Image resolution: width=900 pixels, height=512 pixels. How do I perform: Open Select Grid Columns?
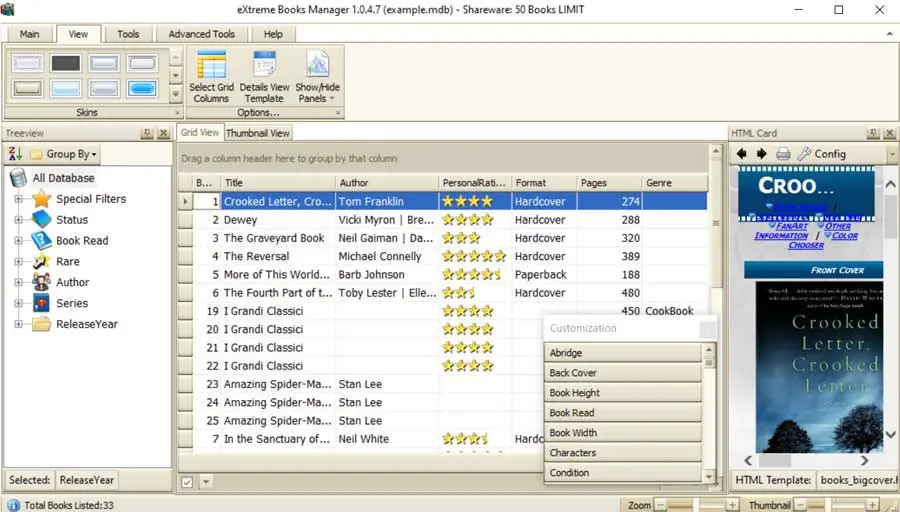(211, 75)
